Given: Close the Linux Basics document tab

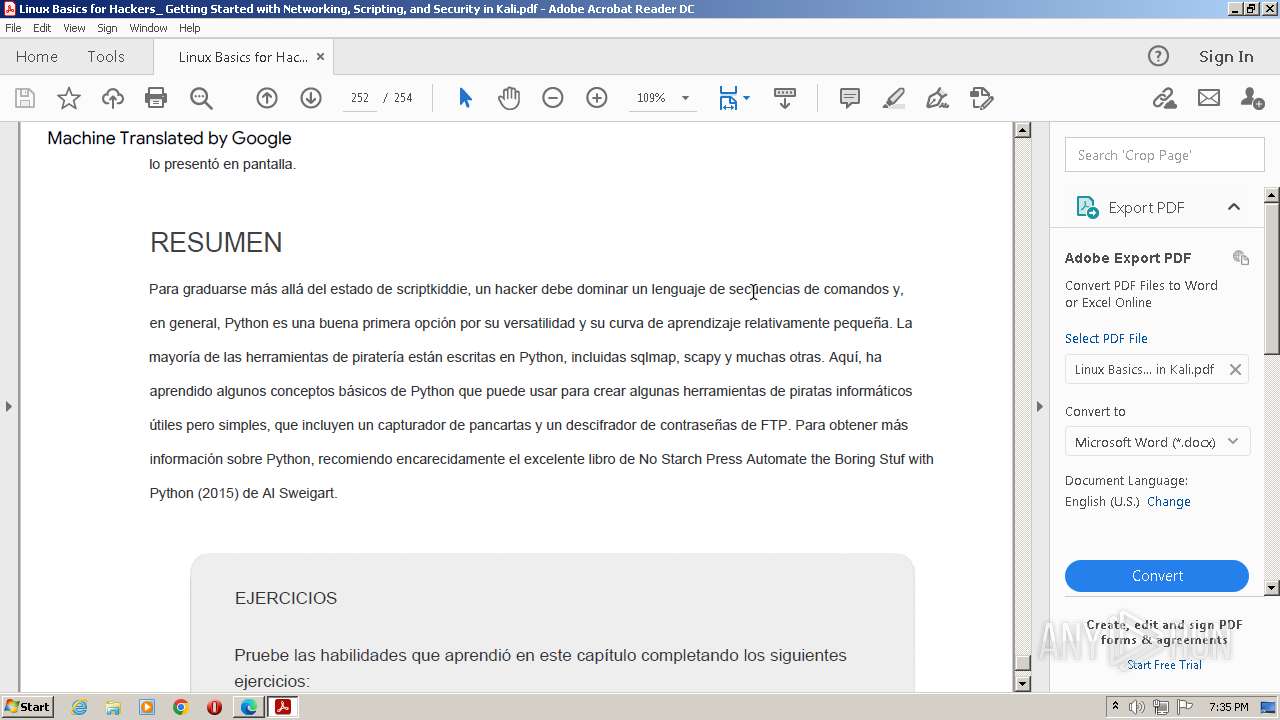Looking at the screenshot, I should point(320,57).
